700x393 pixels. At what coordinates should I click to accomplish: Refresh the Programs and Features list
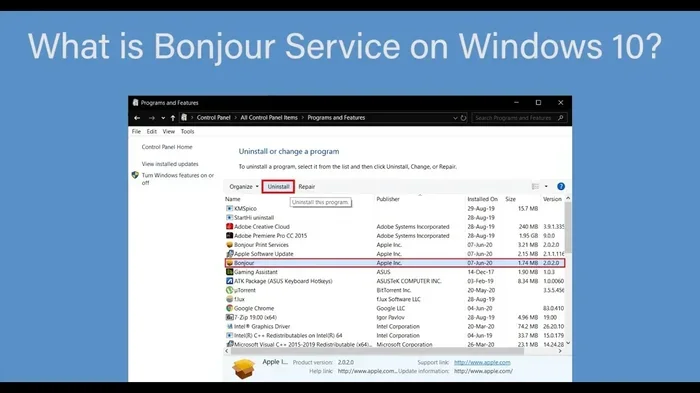click(x=463, y=118)
